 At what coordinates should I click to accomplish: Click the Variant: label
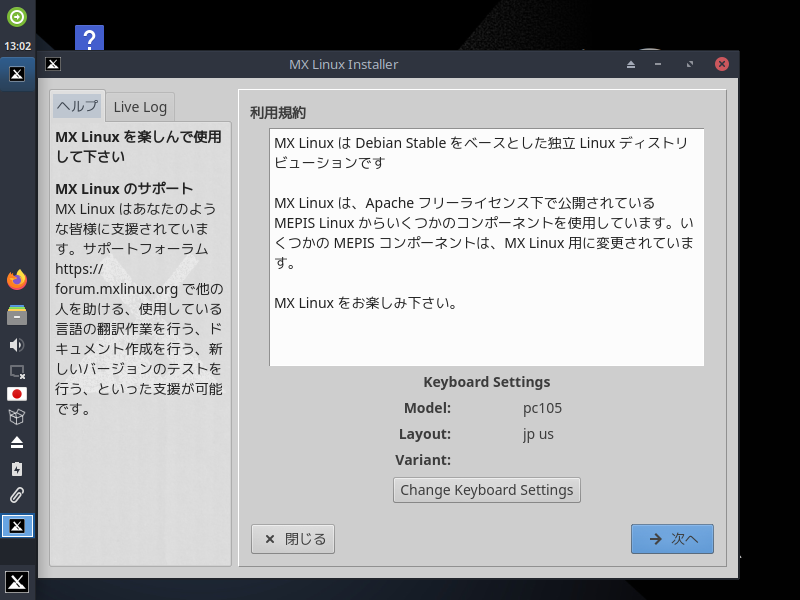[x=423, y=460]
